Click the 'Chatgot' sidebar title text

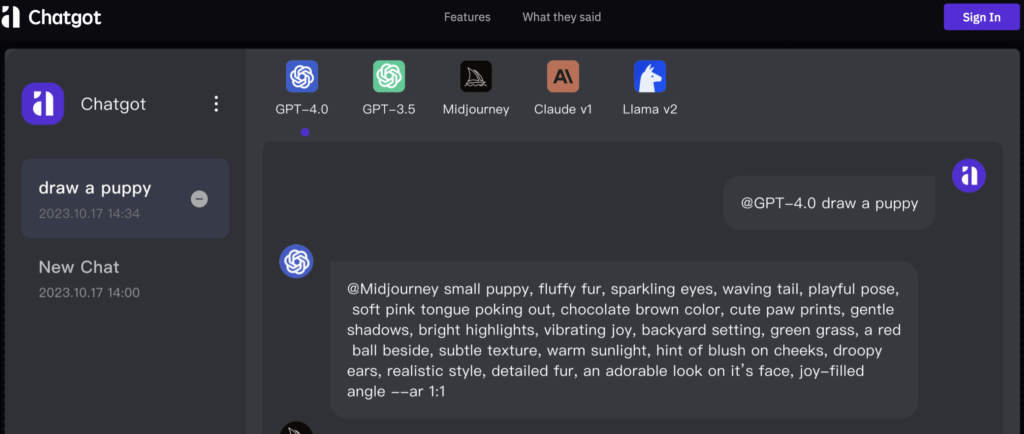click(114, 104)
